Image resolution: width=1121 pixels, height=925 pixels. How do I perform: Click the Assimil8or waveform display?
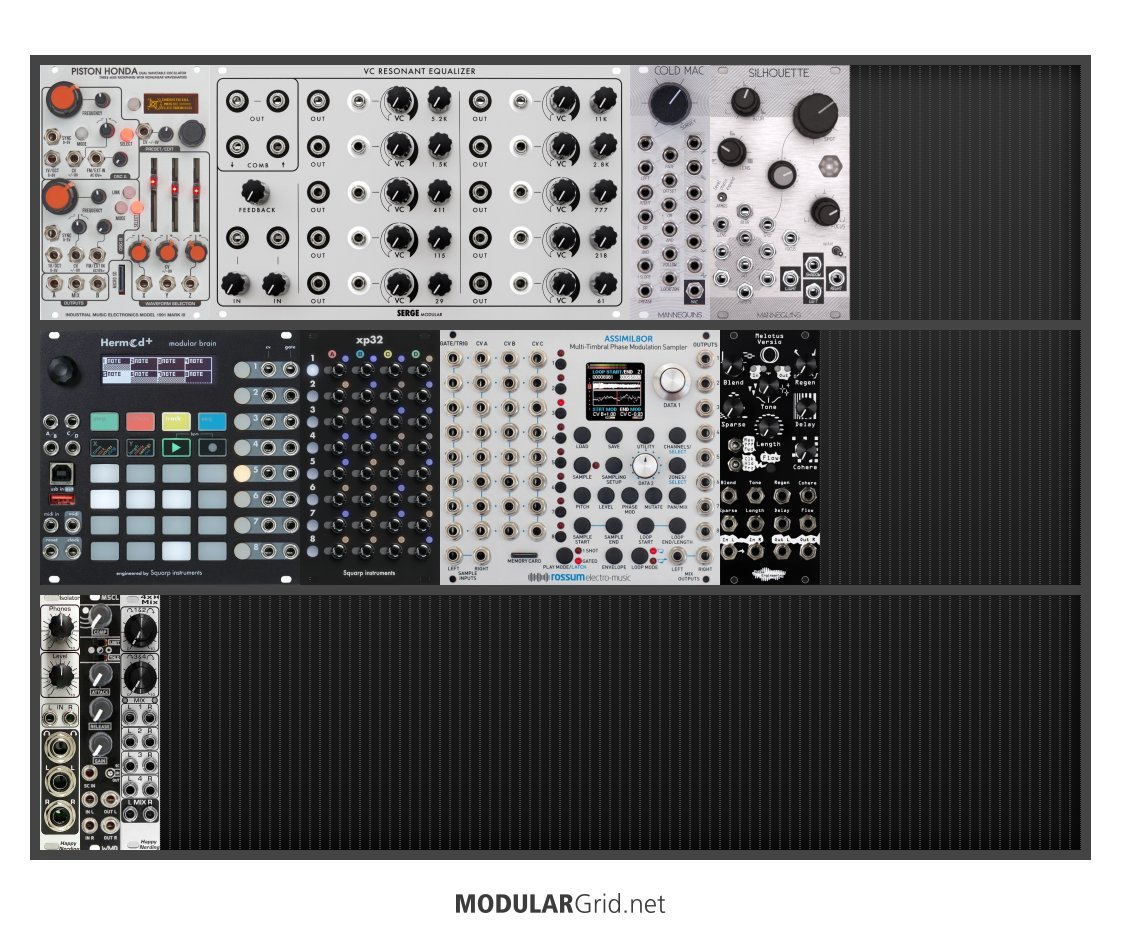[x=614, y=391]
